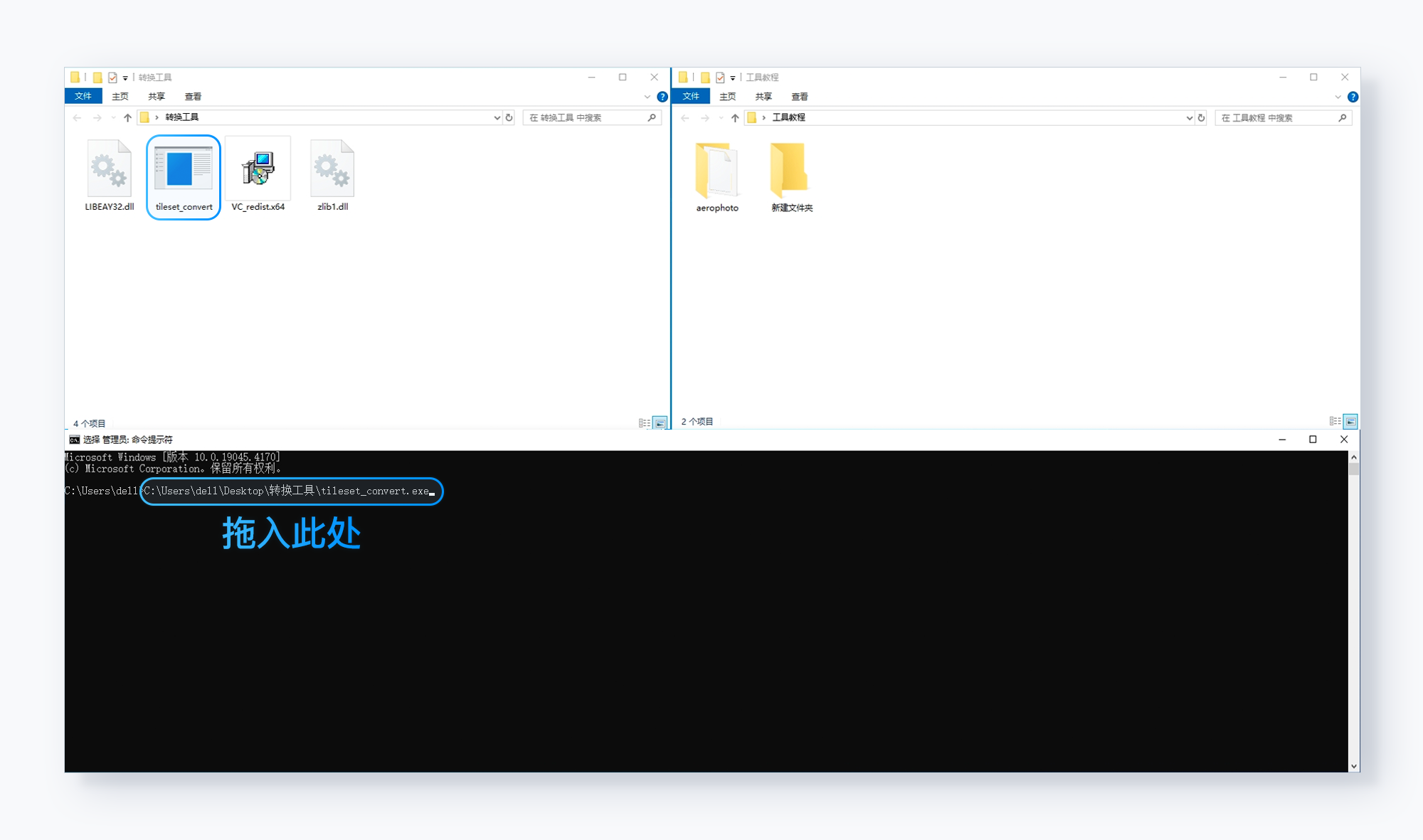Viewport: 1423px width, 840px height.
Task: Click 转换工具 breadcrumb in address bar
Action: click(182, 117)
